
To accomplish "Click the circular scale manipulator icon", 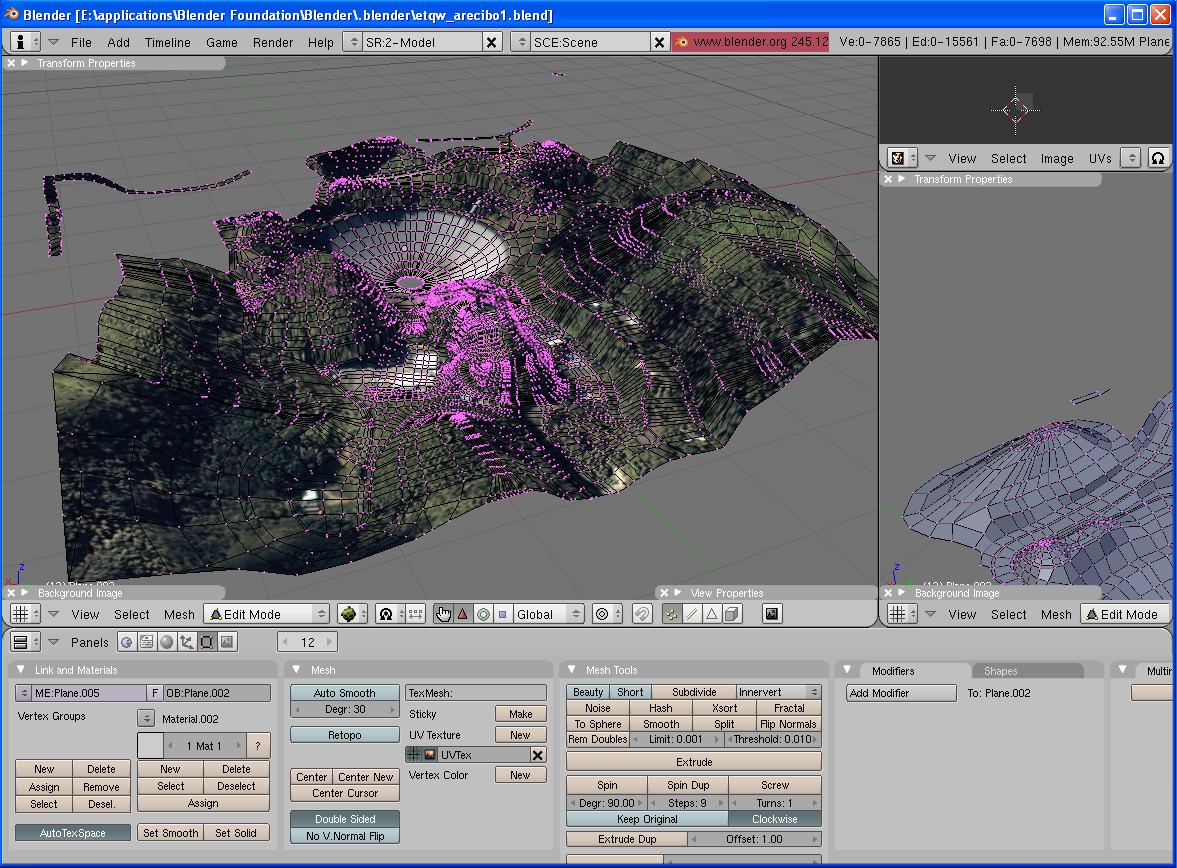I will click(483, 614).
